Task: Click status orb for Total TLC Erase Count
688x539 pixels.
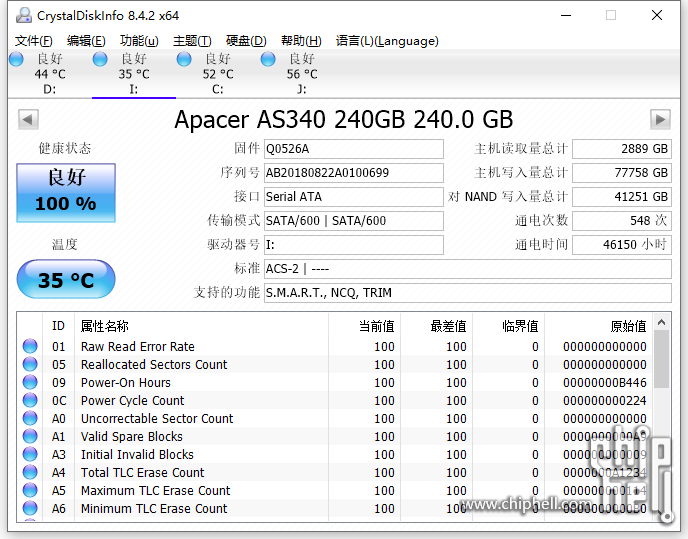Action: point(30,472)
